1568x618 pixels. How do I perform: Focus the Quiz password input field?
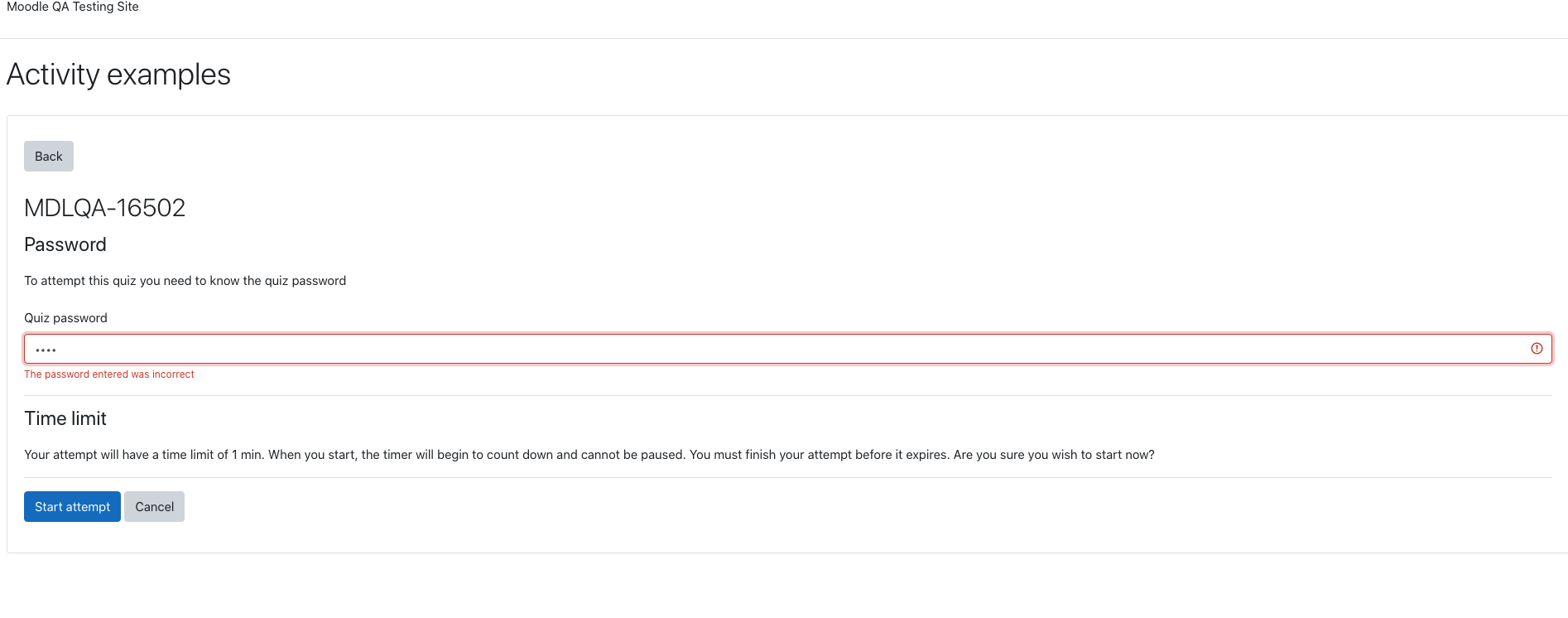coord(787,349)
